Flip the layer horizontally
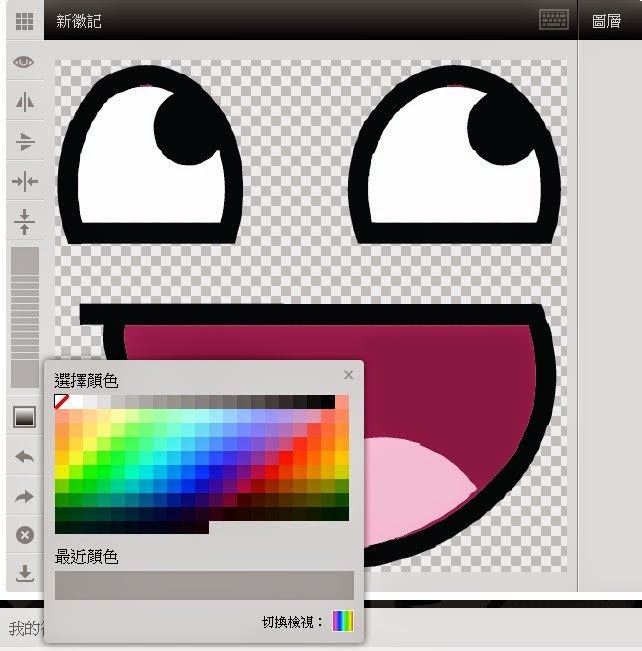The width and height of the screenshot is (642, 651). 25,102
